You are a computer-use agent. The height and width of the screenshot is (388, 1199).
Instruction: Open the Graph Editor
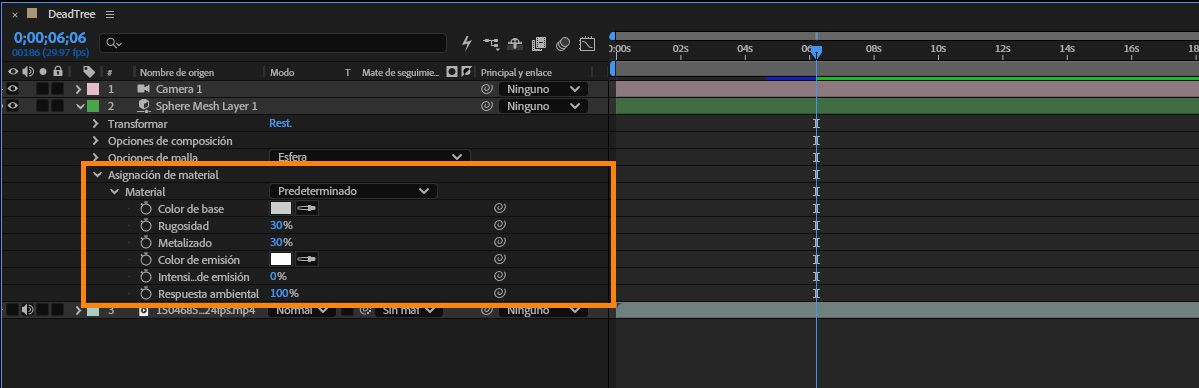[587, 44]
